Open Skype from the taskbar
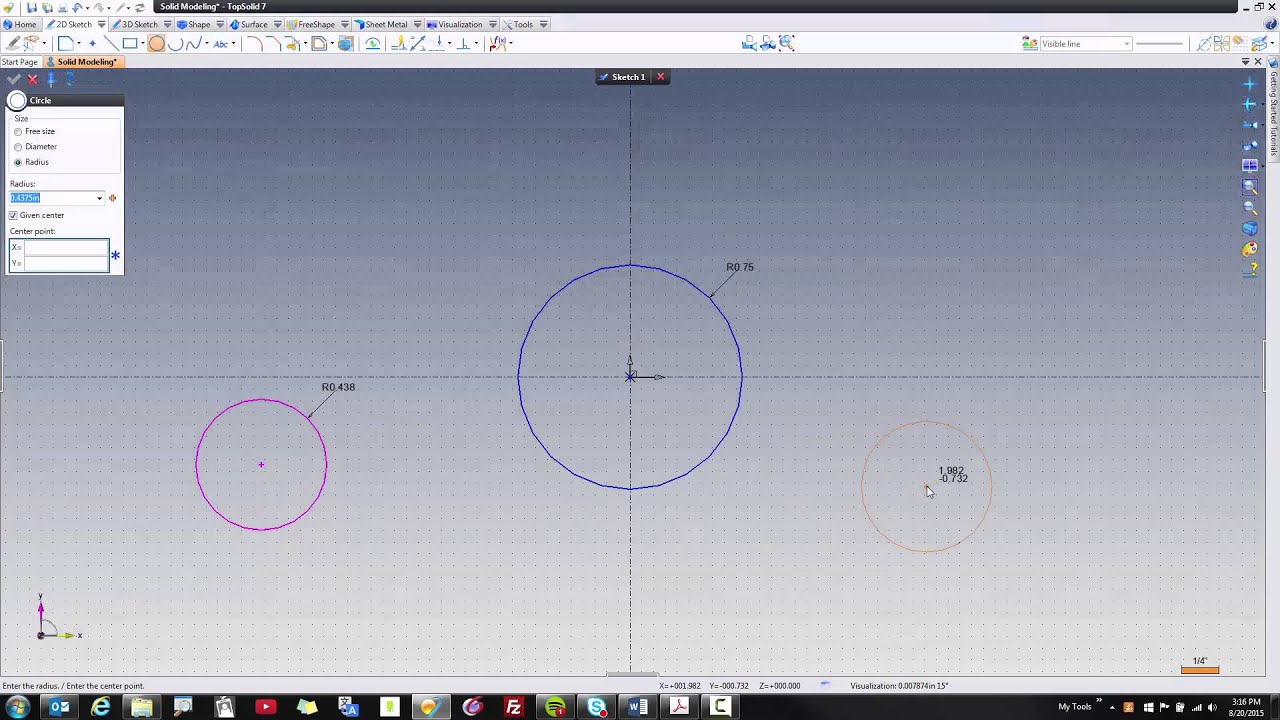The height and width of the screenshot is (720, 1280). coord(596,707)
